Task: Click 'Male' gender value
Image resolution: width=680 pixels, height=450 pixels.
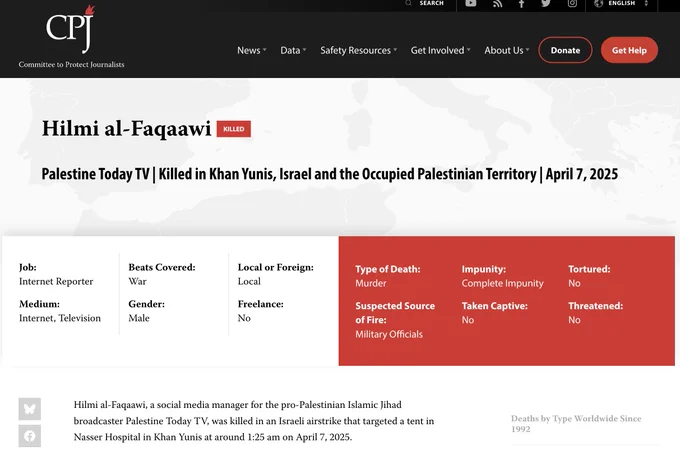Action: (x=139, y=318)
